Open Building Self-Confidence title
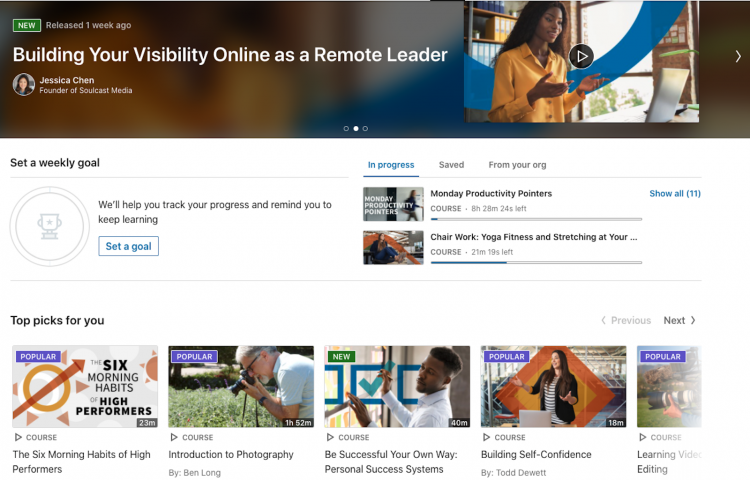Image resolution: width=750 pixels, height=480 pixels. 536,455
